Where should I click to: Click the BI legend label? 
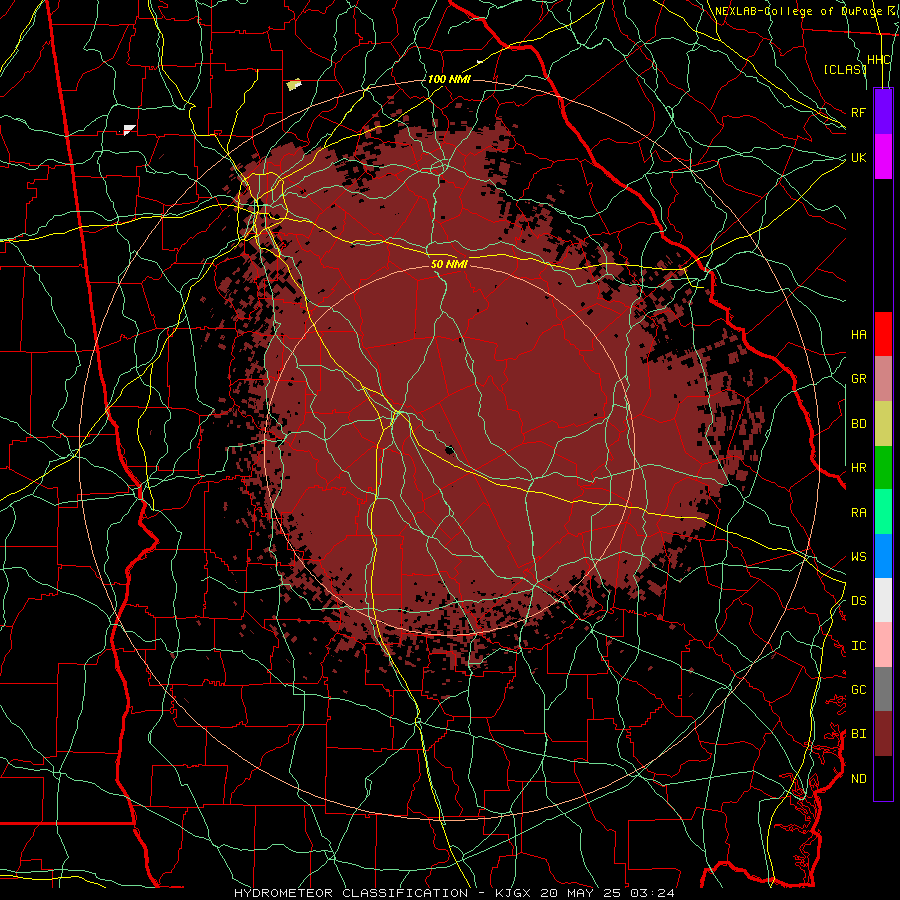(858, 734)
